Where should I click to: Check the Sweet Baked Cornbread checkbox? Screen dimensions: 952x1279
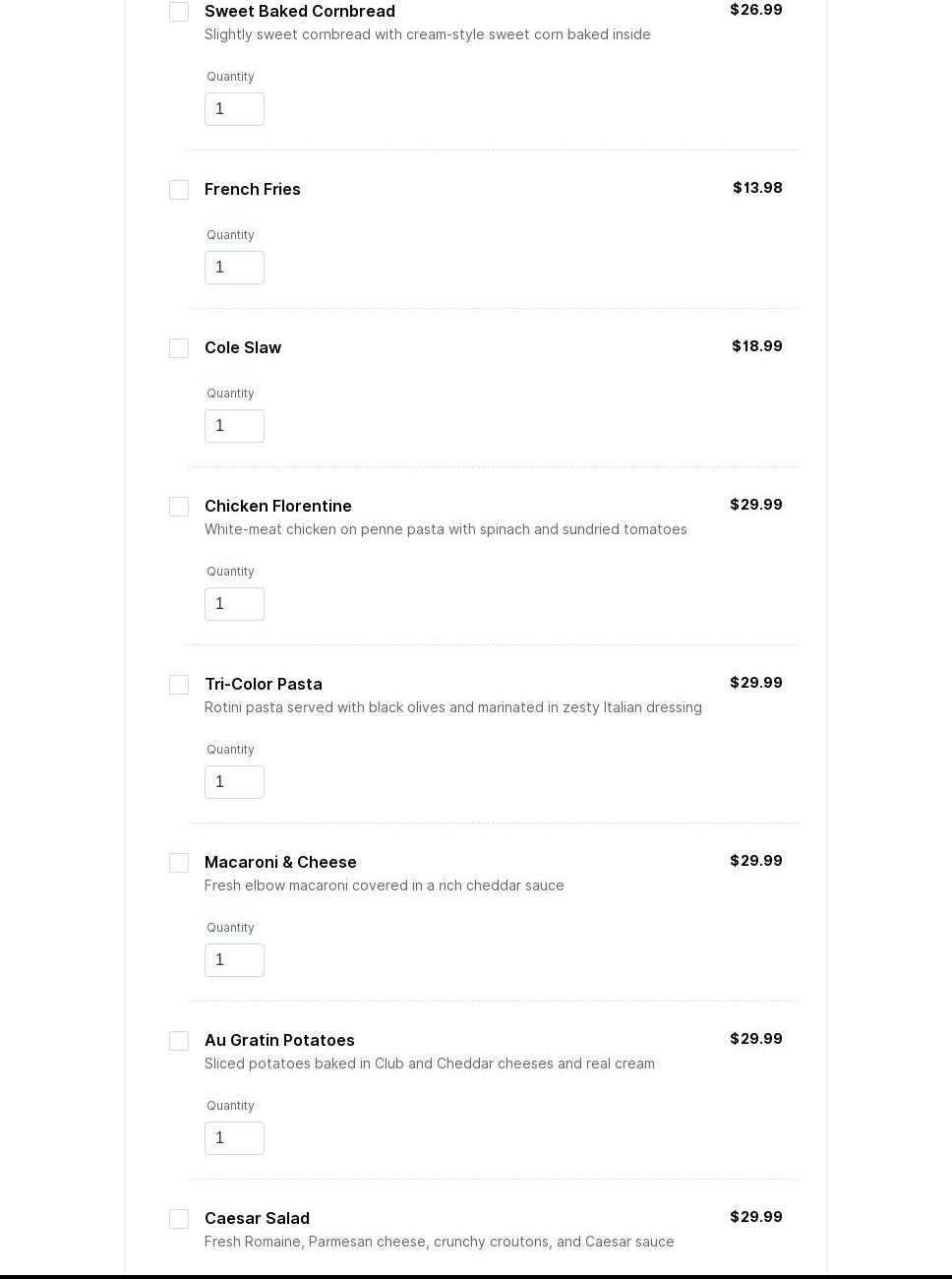click(x=179, y=12)
